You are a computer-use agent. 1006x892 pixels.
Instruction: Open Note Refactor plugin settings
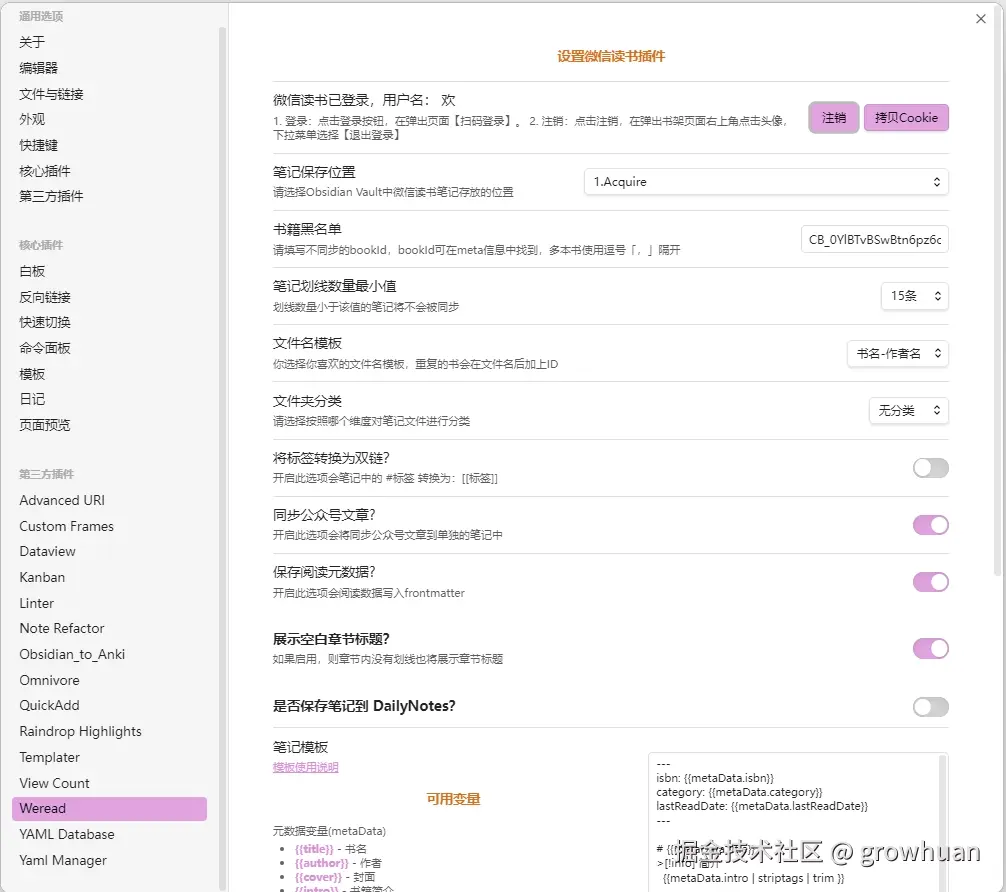pyautogui.click(x=62, y=628)
